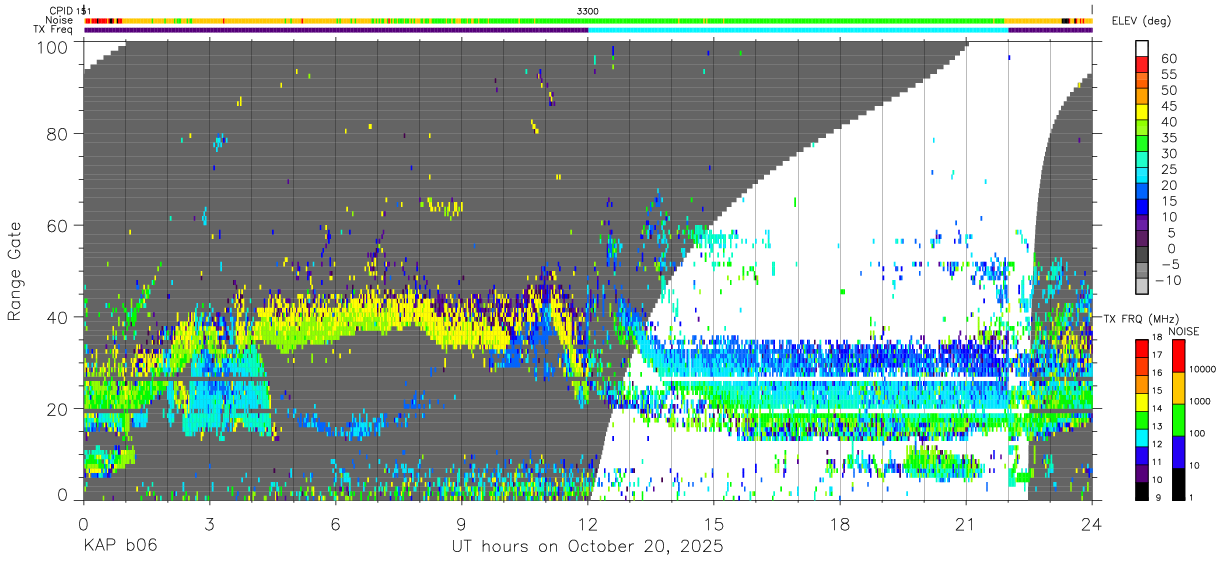
Task: Click the "Range Gate" vertical axis title
Action: tap(15, 272)
